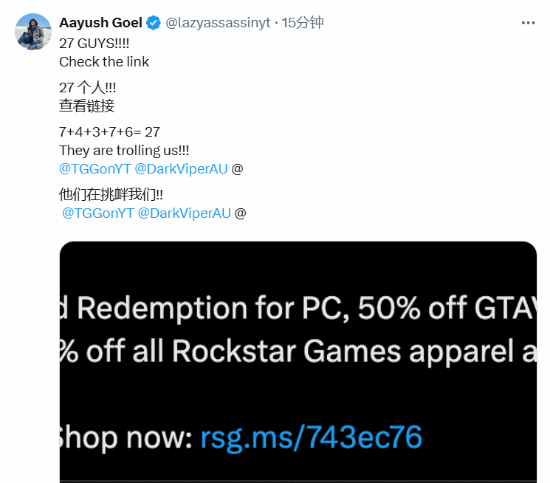Open Aayush Goel's profile avatar picture
The height and width of the screenshot is (483, 550).
33,32
